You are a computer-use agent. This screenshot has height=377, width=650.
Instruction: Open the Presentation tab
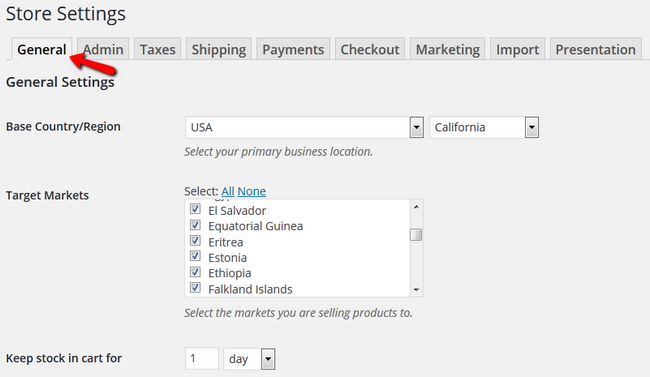(x=595, y=49)
